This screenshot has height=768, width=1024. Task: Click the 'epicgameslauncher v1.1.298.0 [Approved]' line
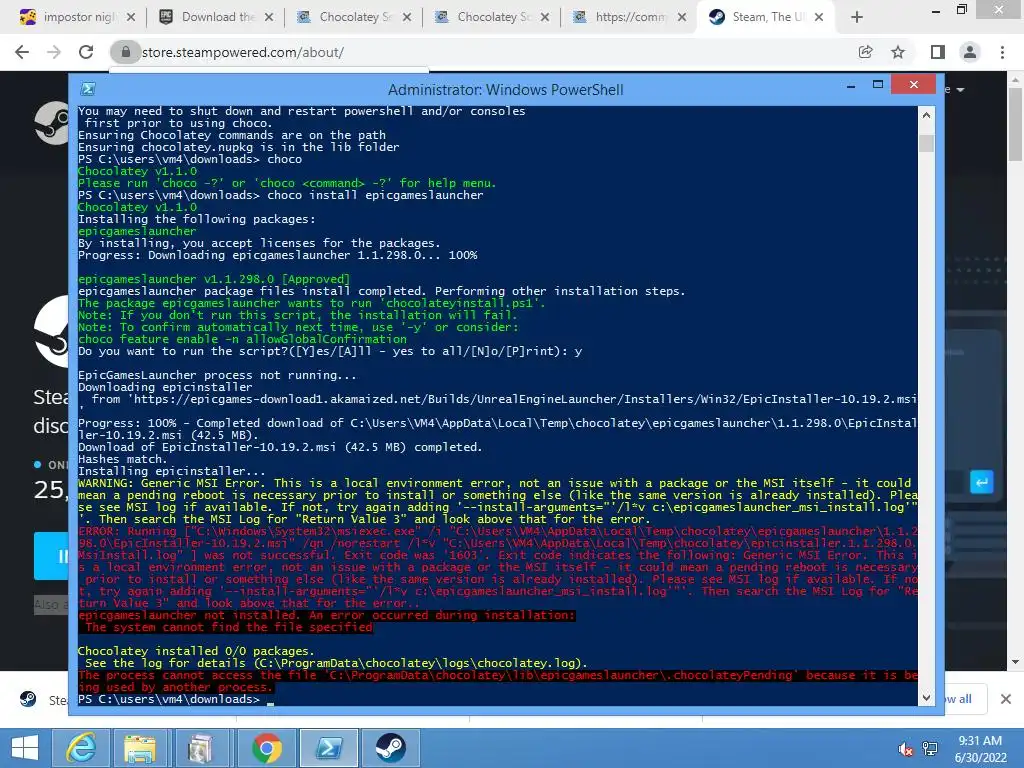point(214,280)
